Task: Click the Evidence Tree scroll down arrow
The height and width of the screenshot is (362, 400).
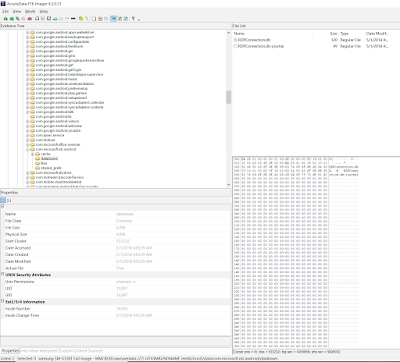Action: 228,184
